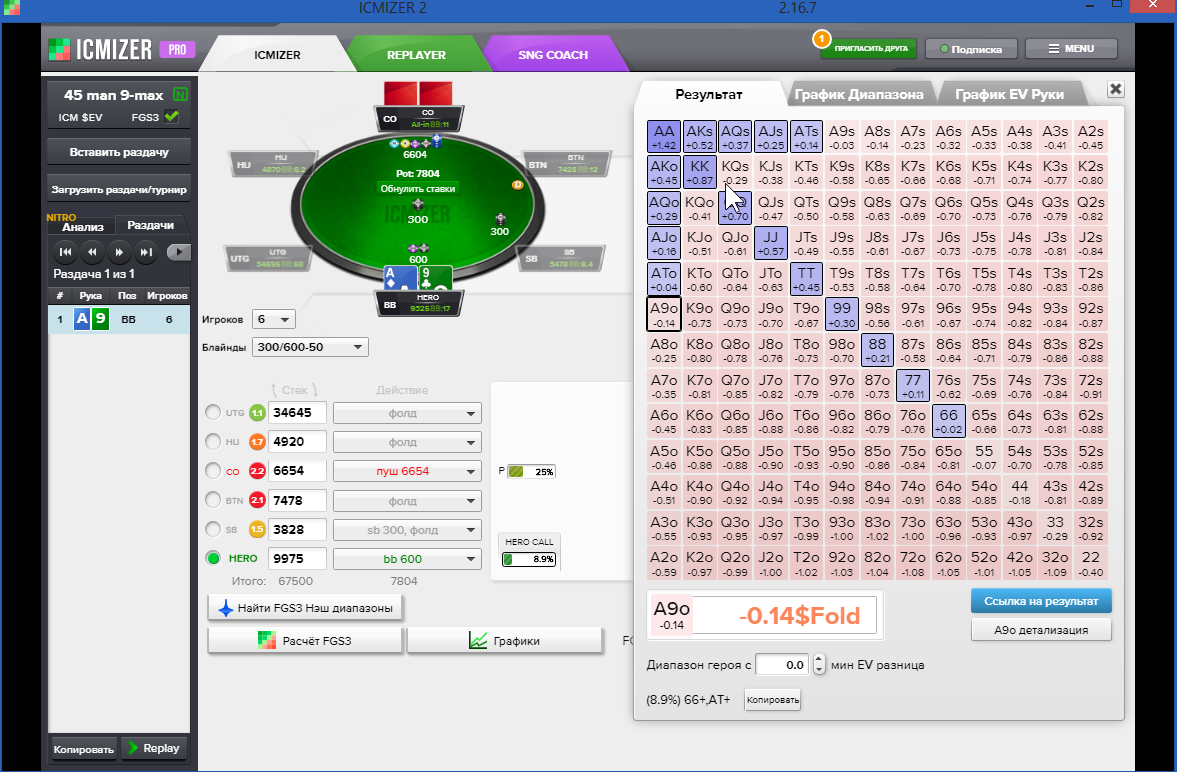Open A9o детализация
The width and height of the screenshot is (1177, 772).
click(1041, 630)
